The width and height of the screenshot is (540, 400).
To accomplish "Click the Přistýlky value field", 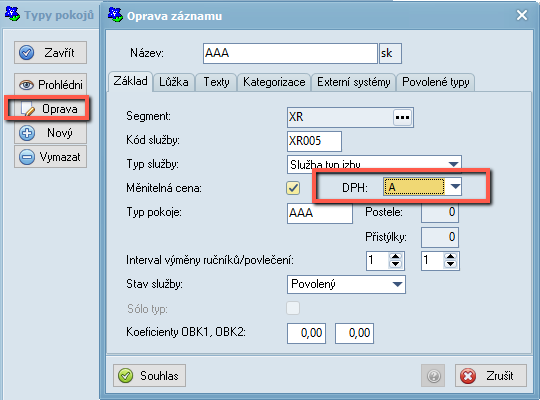I will coord(440,237).
